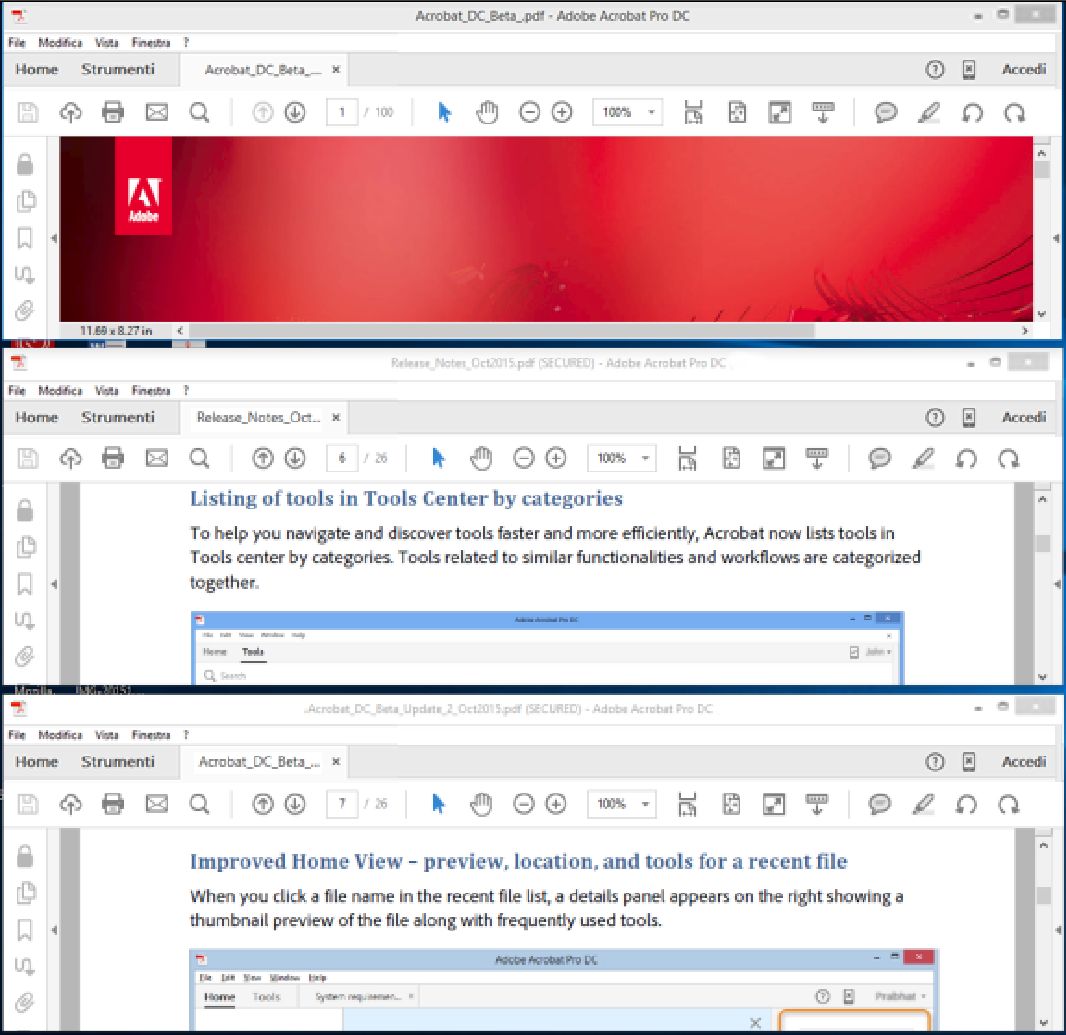Close Acrobat_DC_Beta document tab in top window
The width and height of the screenshot is (1066, 1035).
336,69
